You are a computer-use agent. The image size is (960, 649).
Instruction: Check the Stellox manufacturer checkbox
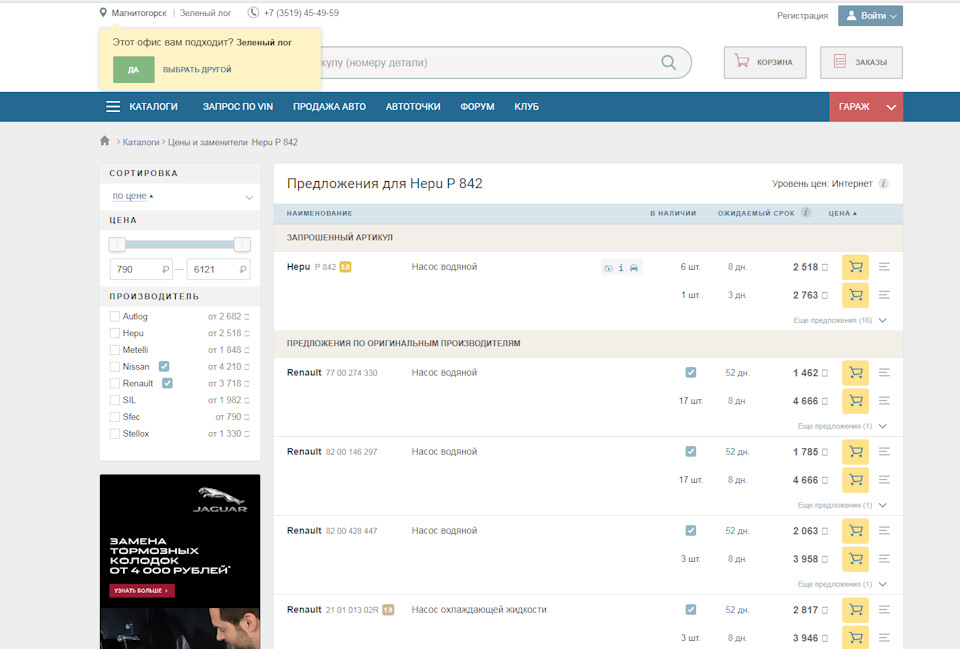pyautogui.click(x=114, y=433)
